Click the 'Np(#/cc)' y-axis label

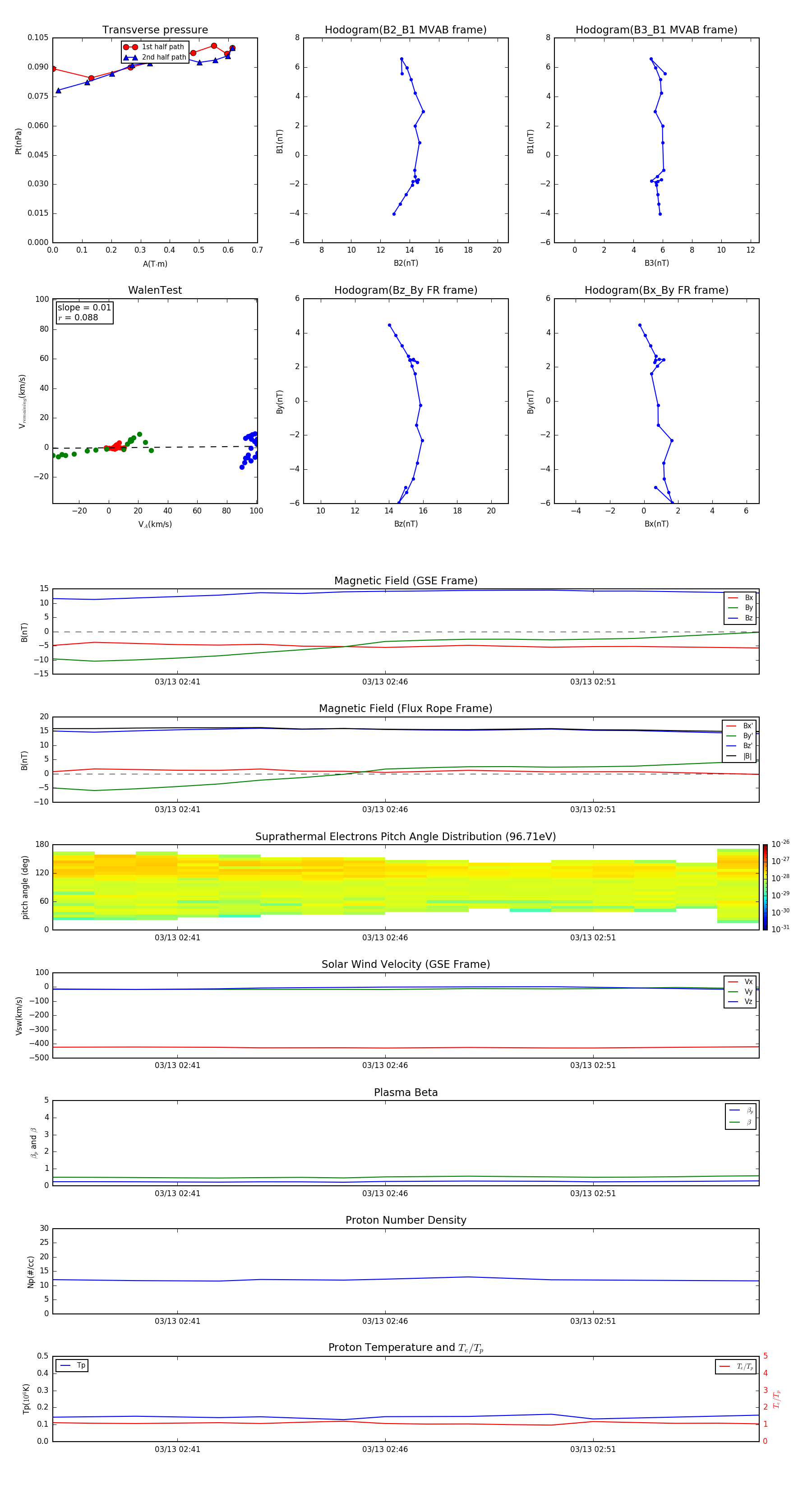tap(31, 1272)
